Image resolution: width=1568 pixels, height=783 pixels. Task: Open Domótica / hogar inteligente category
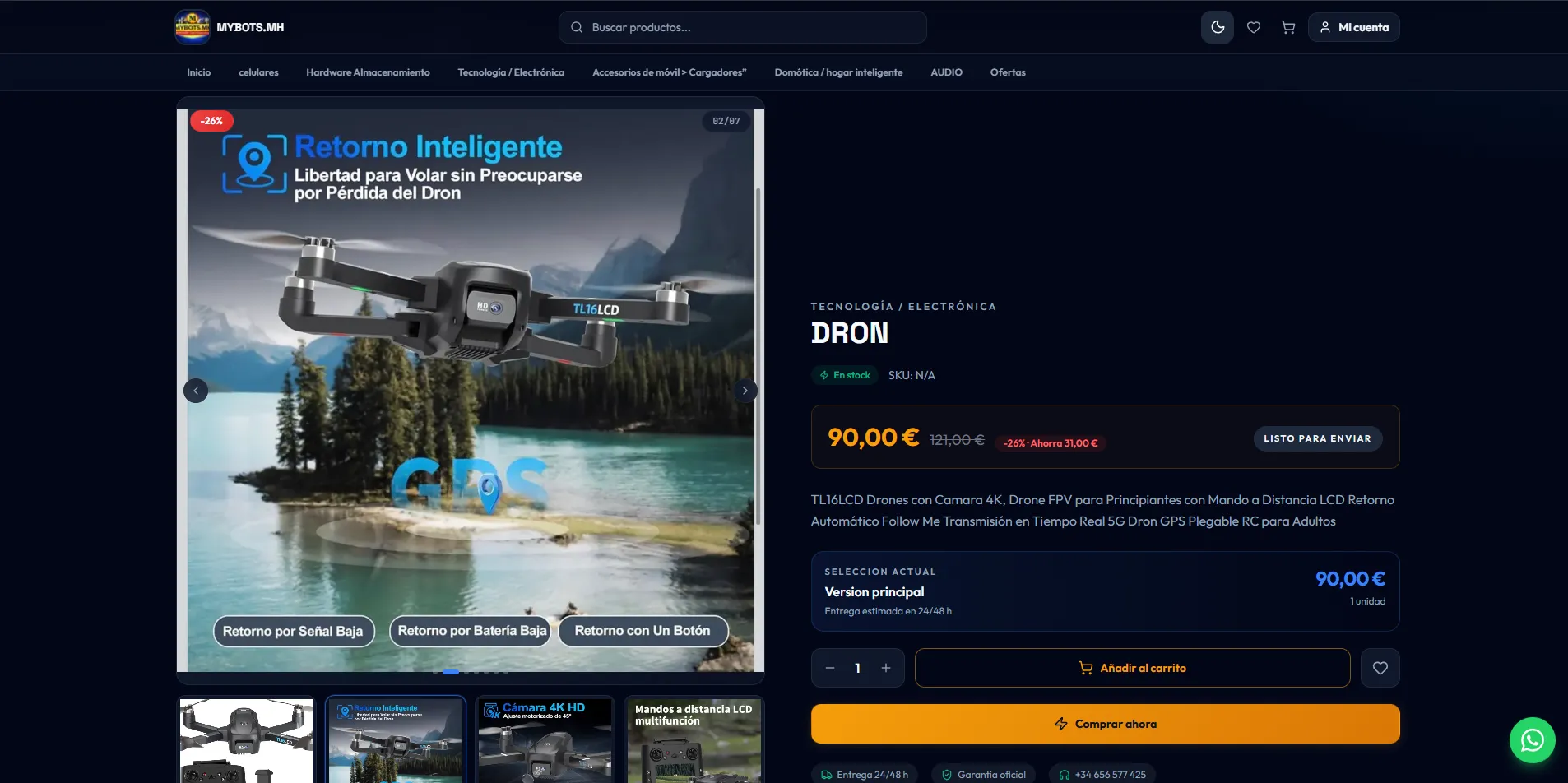[838, 72]
